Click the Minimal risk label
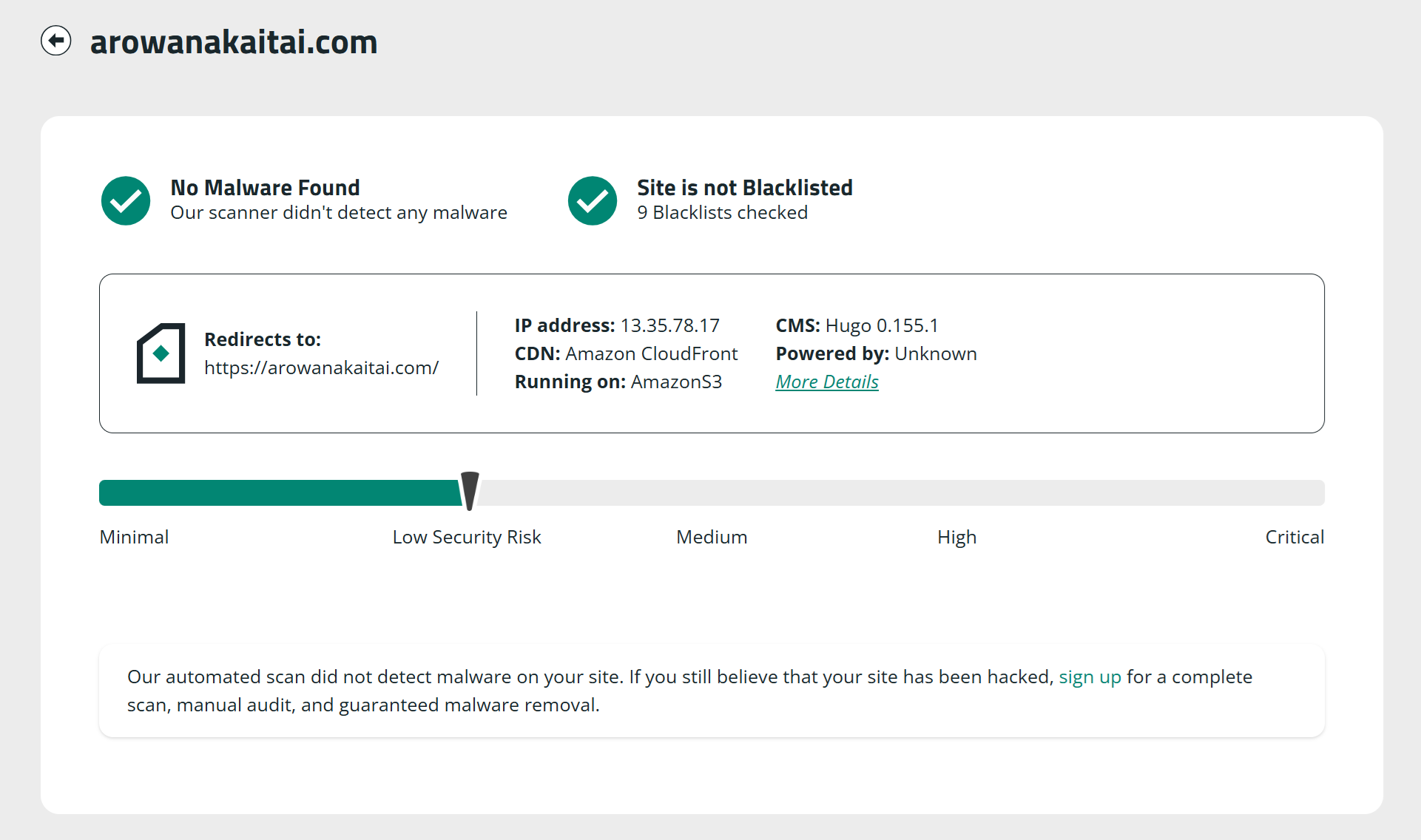This screenshot has width=1421, height=840. coord(134,537)
